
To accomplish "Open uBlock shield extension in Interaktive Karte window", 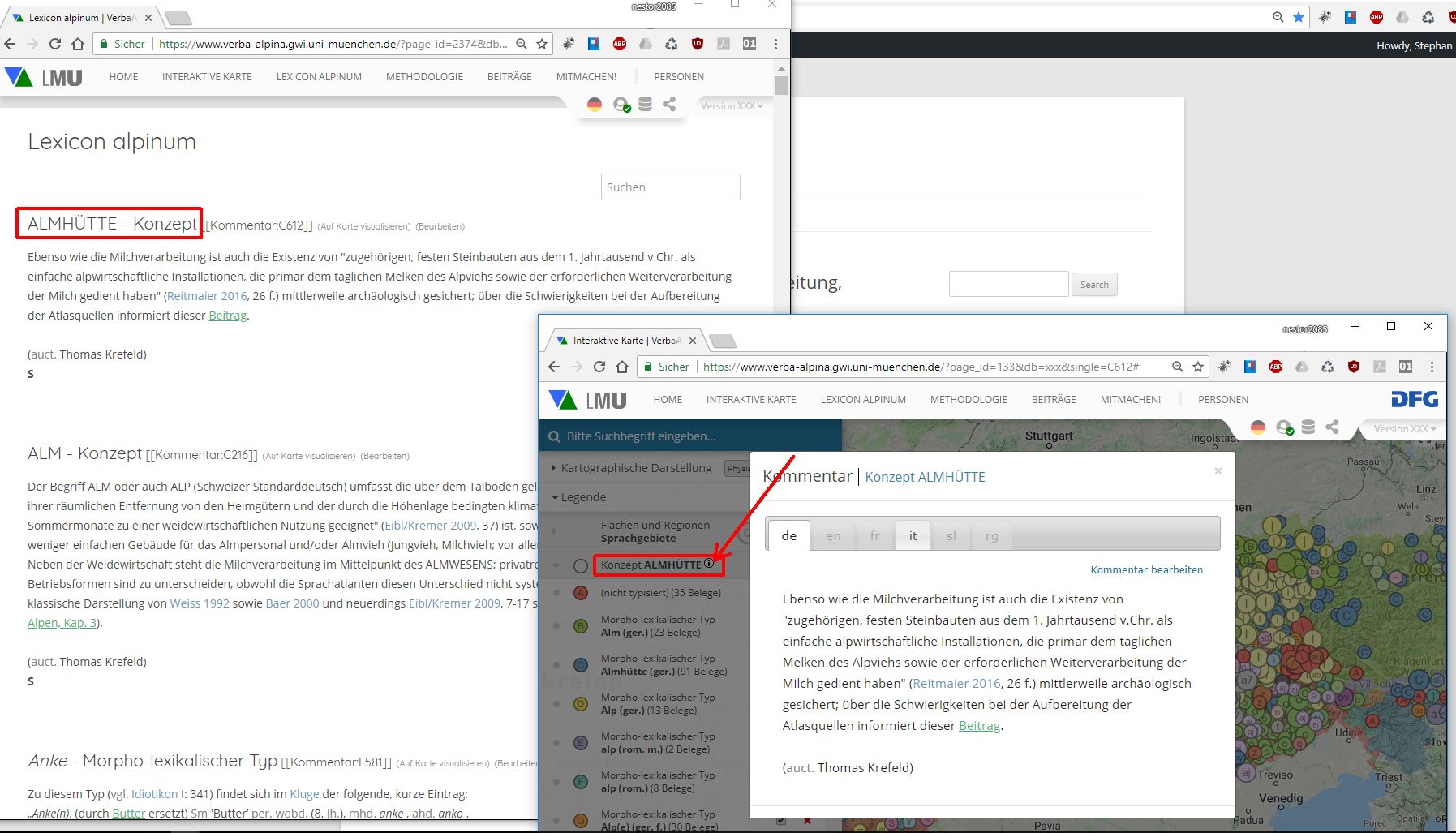I will [x=1354, y=367].
